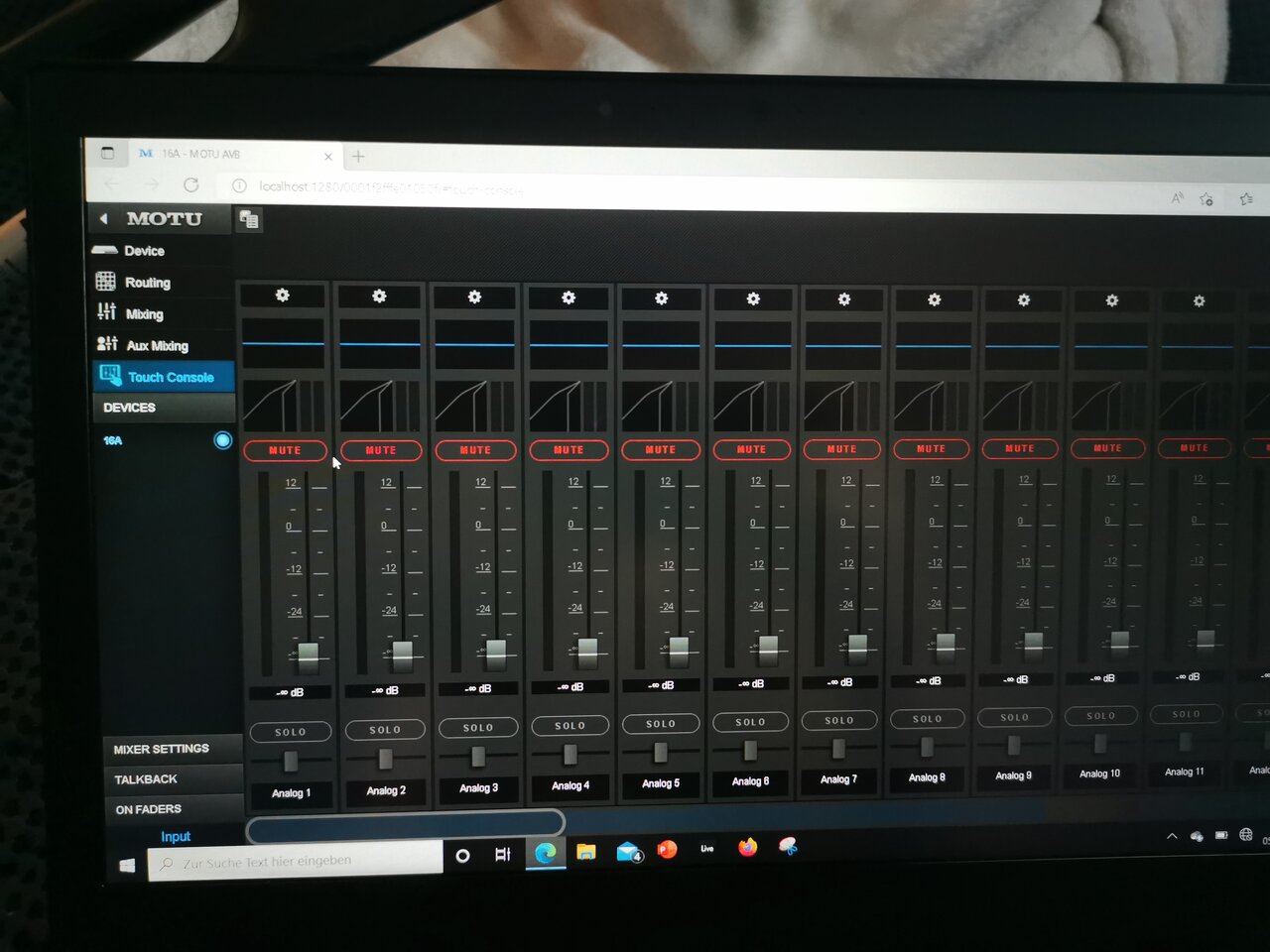Screen dimensions: 1270x952
Task: Open File Explorer from taskbar
Action: point(586,852)
